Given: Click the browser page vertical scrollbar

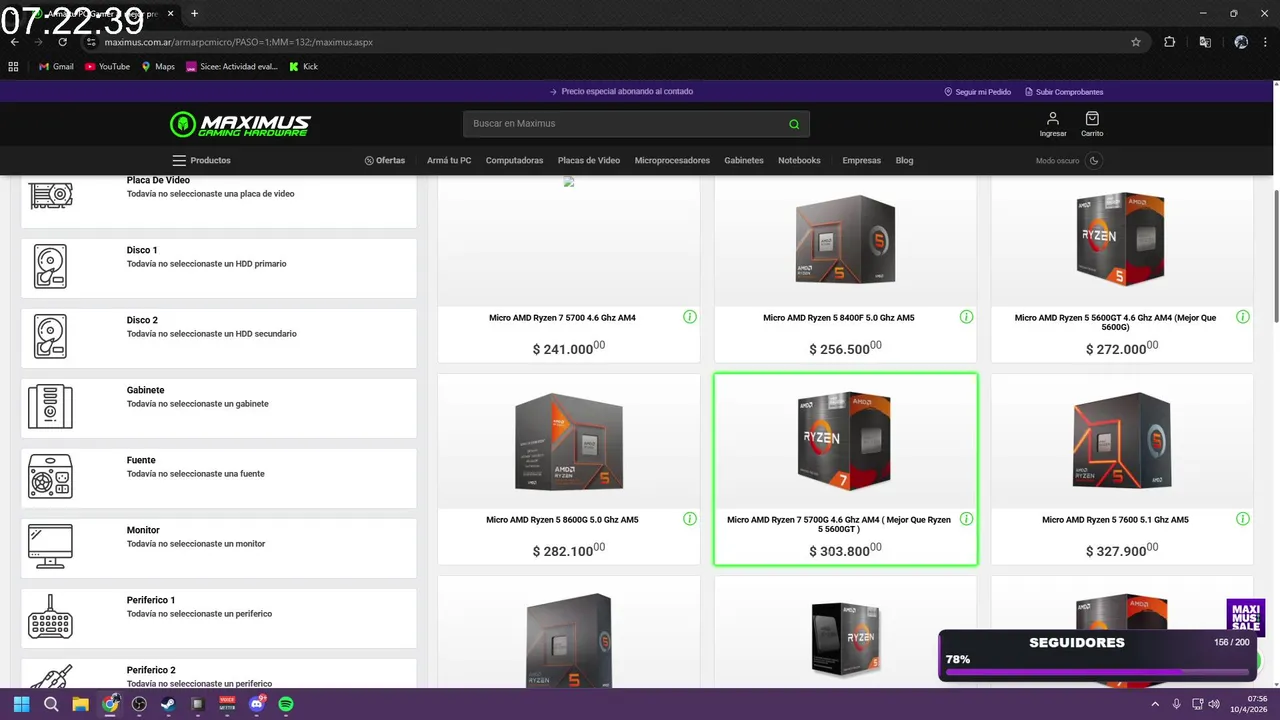Looking at the screenshot, I should pyautogui.click(x=1275, y=255).
